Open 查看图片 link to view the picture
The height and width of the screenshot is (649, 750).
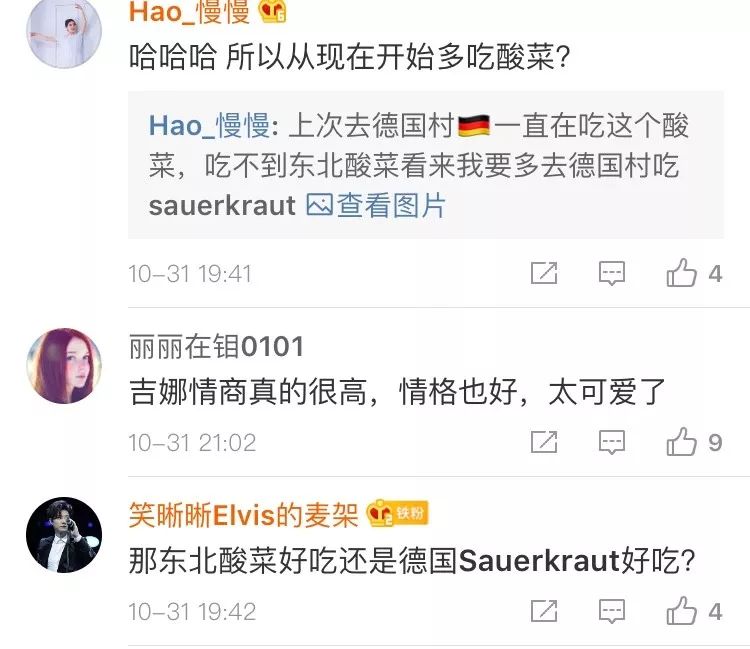coord(376,206)
